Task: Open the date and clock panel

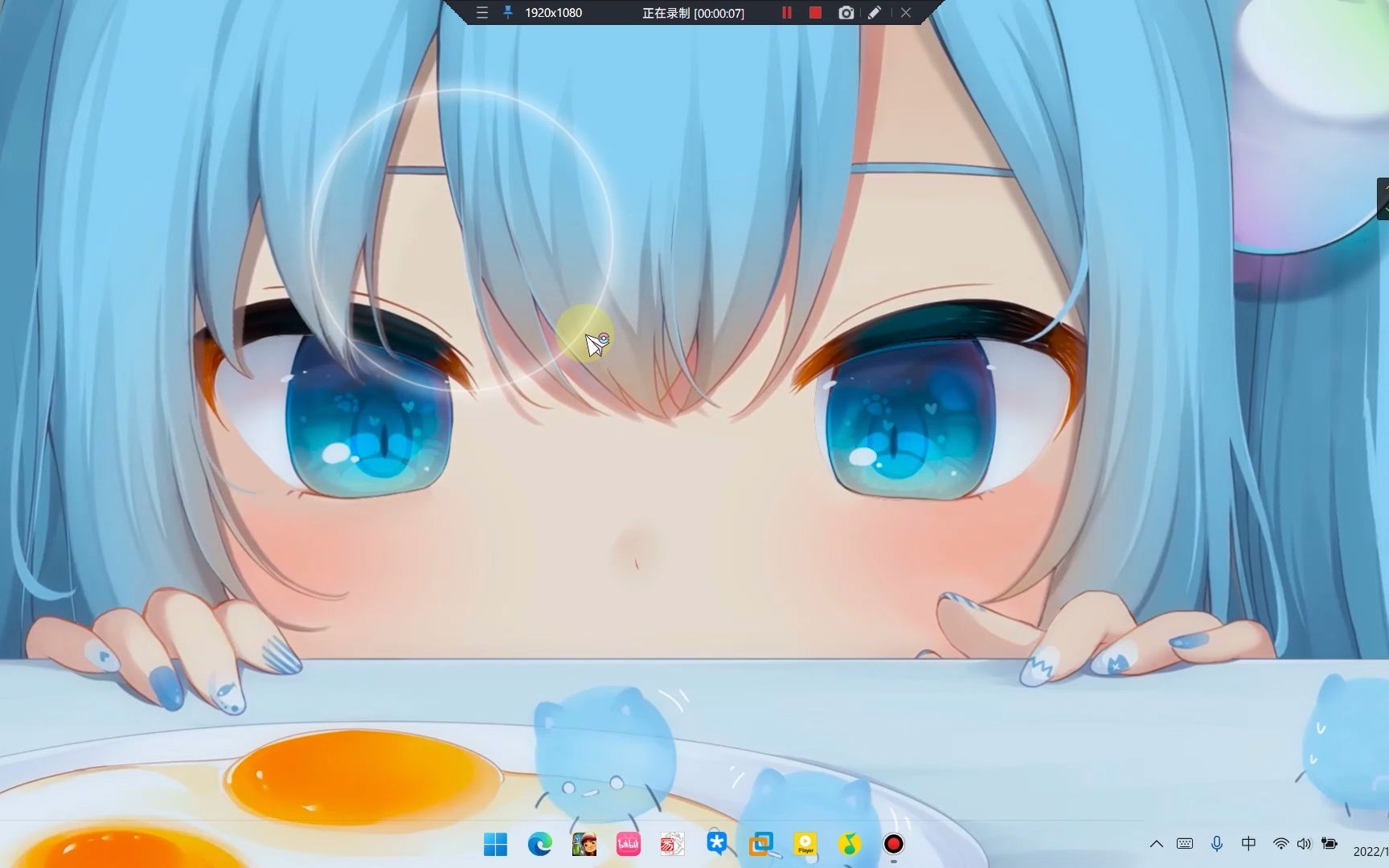Action: tap(1371, 851)
